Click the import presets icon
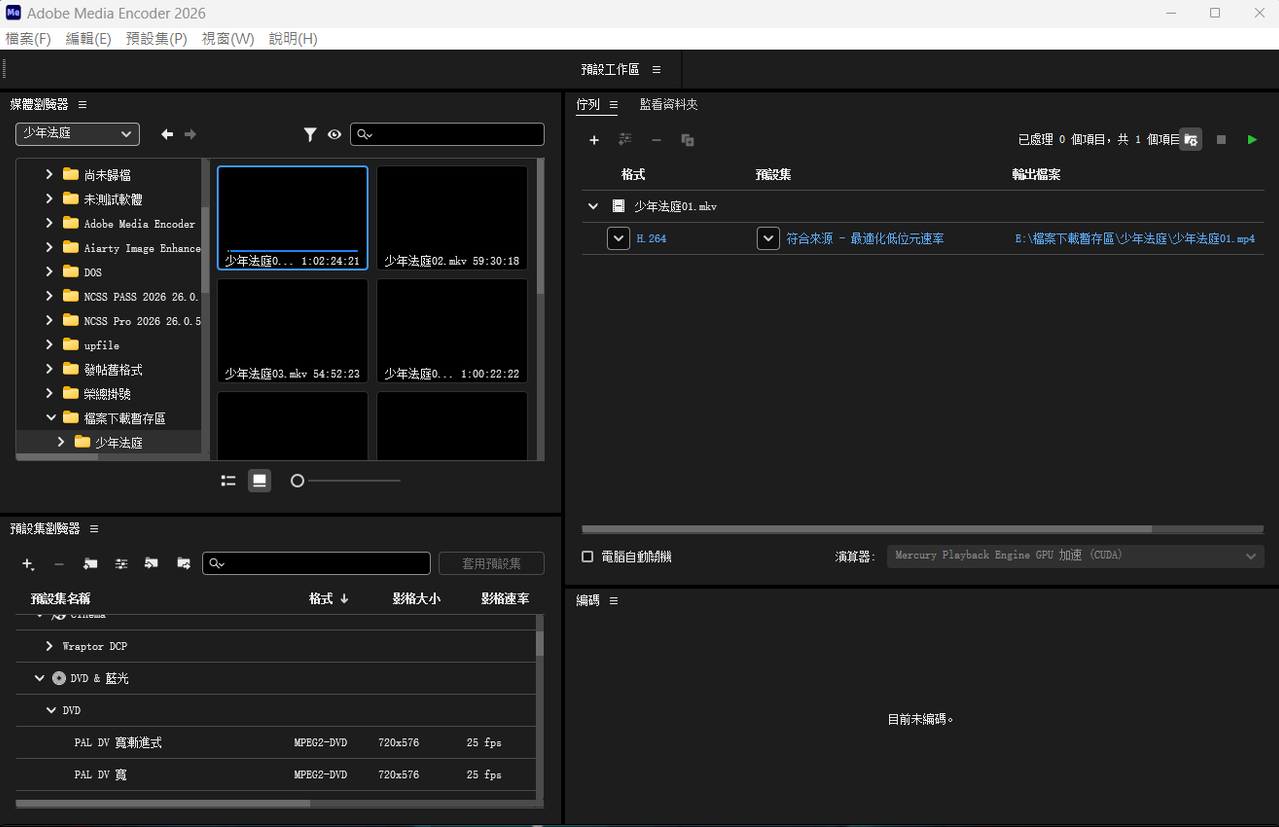The height and width of the screenshot is (827, 1279). pos(151,564)
